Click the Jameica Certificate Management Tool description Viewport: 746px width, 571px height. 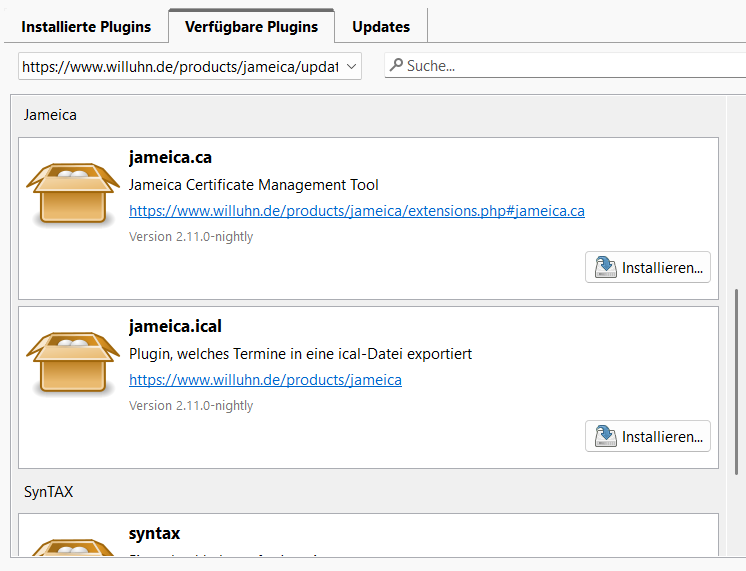pos(254,185)
